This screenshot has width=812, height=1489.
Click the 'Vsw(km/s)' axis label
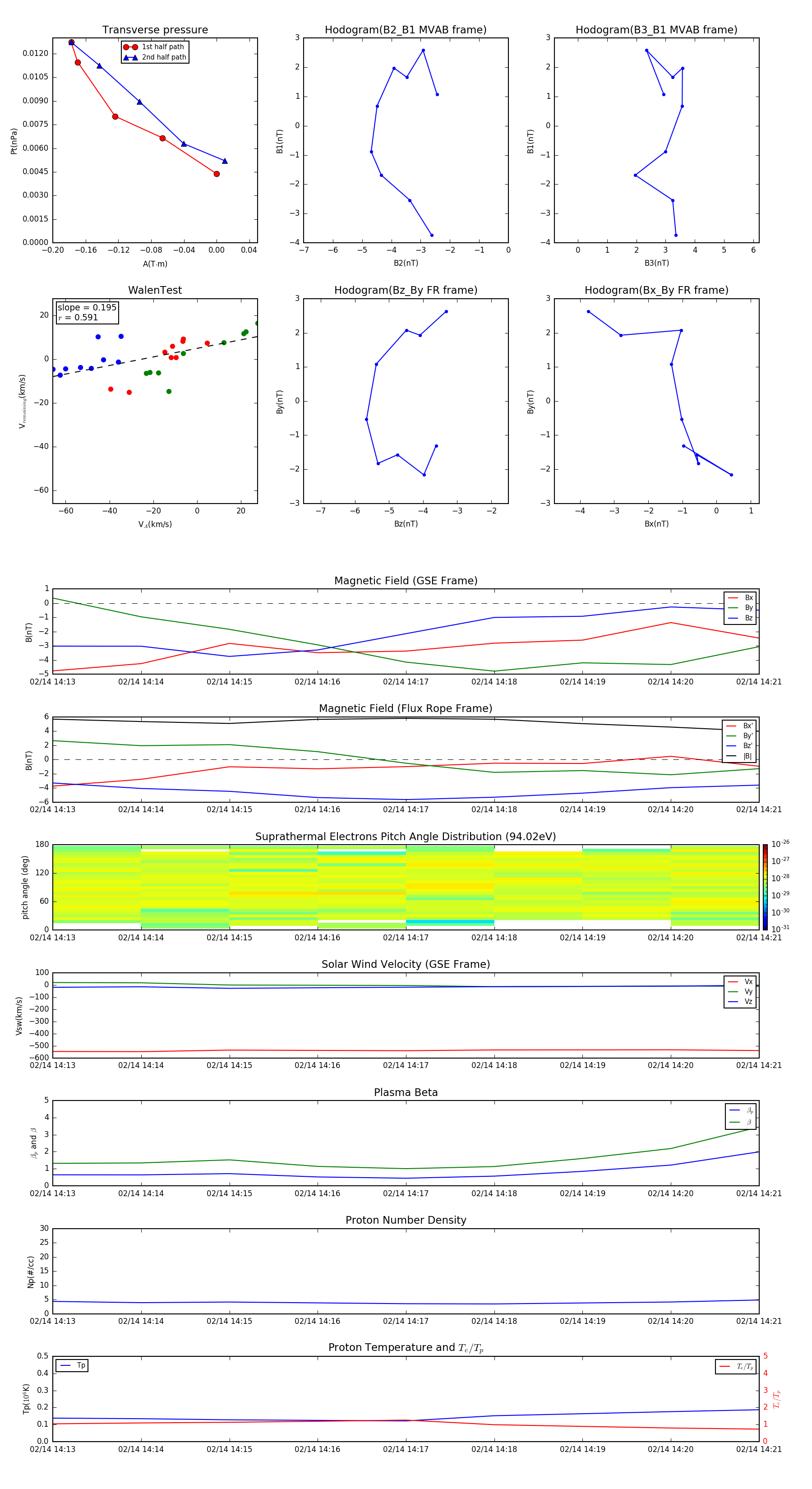coord(18,1016)
